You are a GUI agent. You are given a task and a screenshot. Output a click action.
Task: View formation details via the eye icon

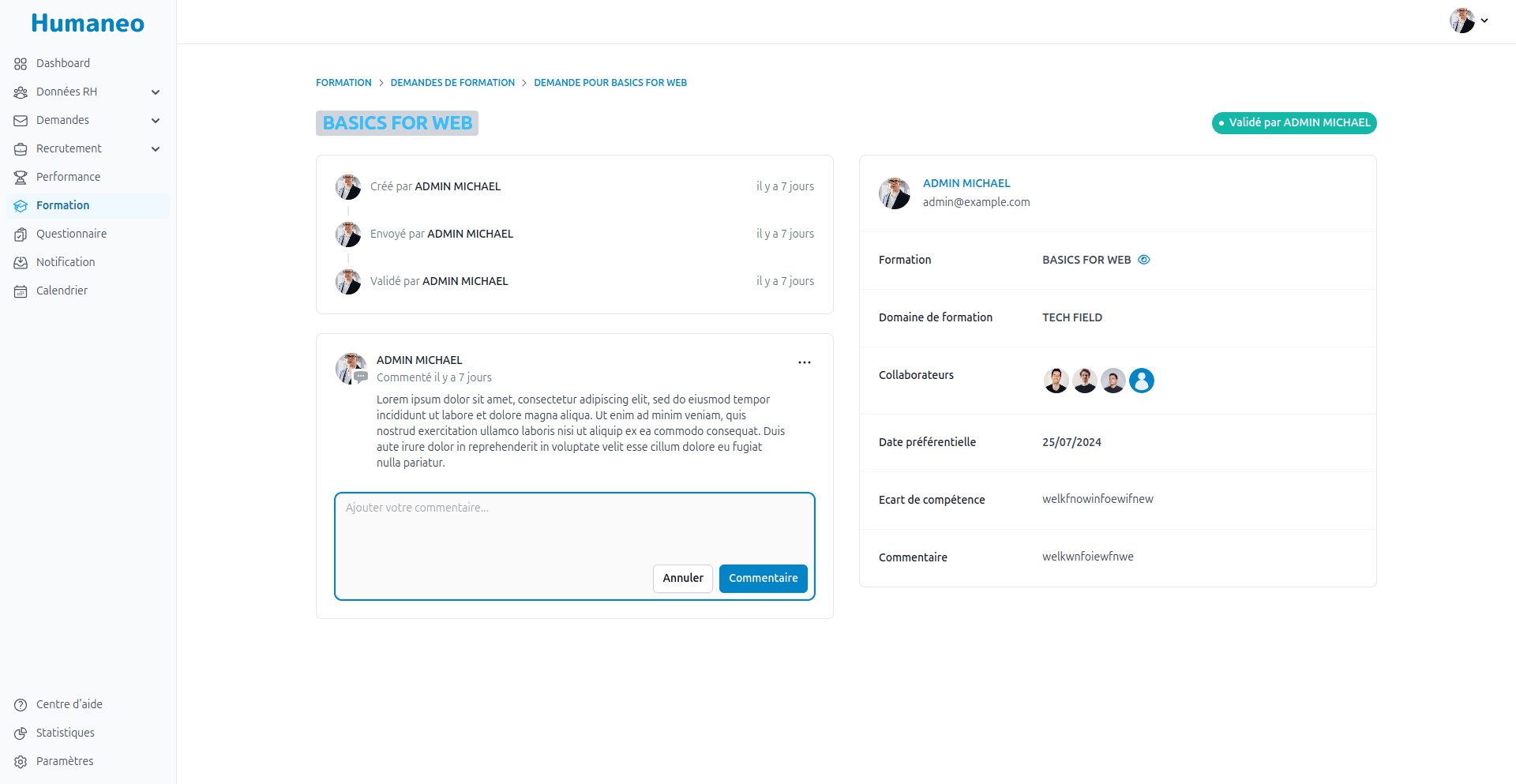coord(1143,260)
